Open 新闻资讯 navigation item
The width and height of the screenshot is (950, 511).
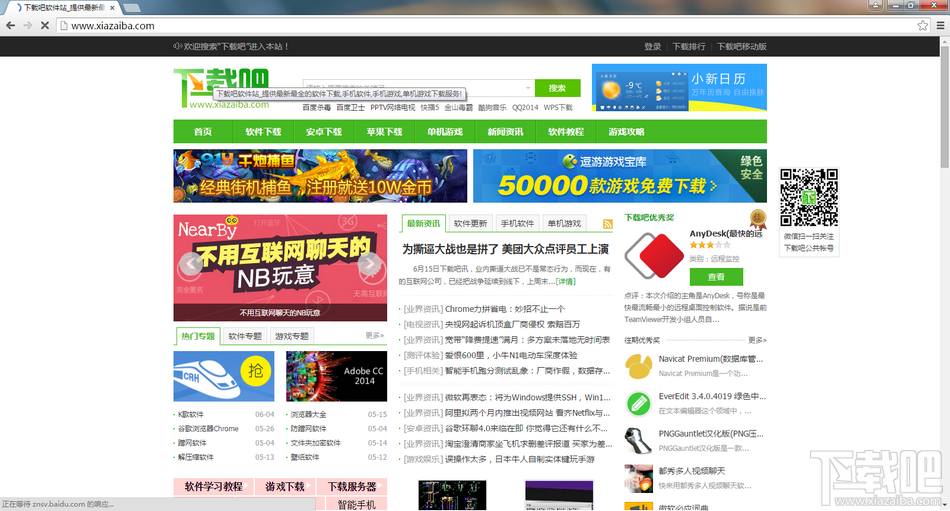pos(505,132)
